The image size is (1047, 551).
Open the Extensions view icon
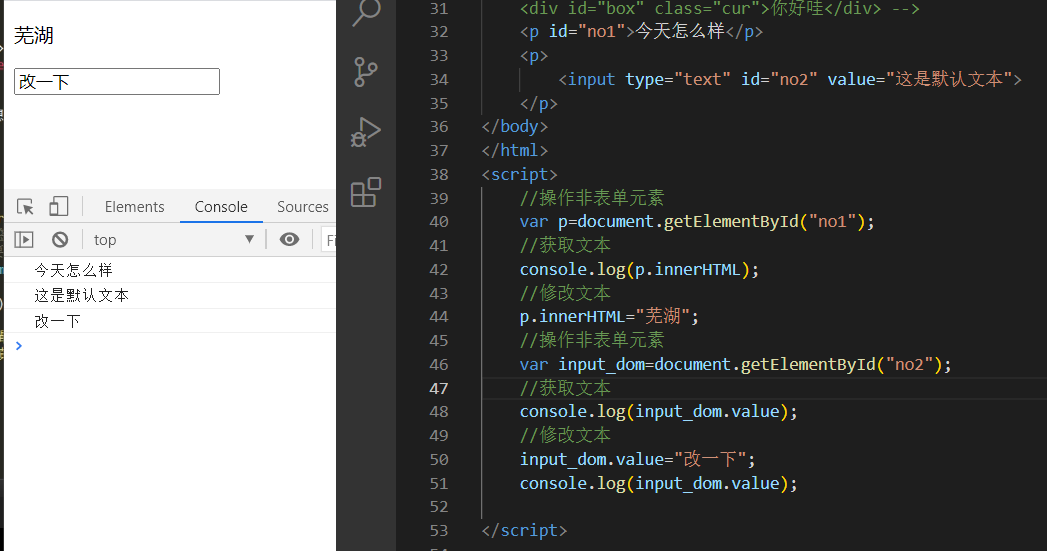[x=366, y=192]
